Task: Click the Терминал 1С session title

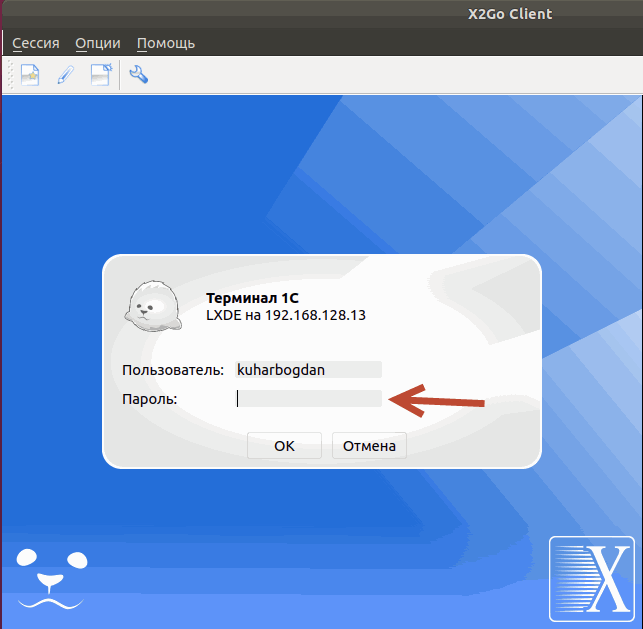Action: (x=252, y=298)
